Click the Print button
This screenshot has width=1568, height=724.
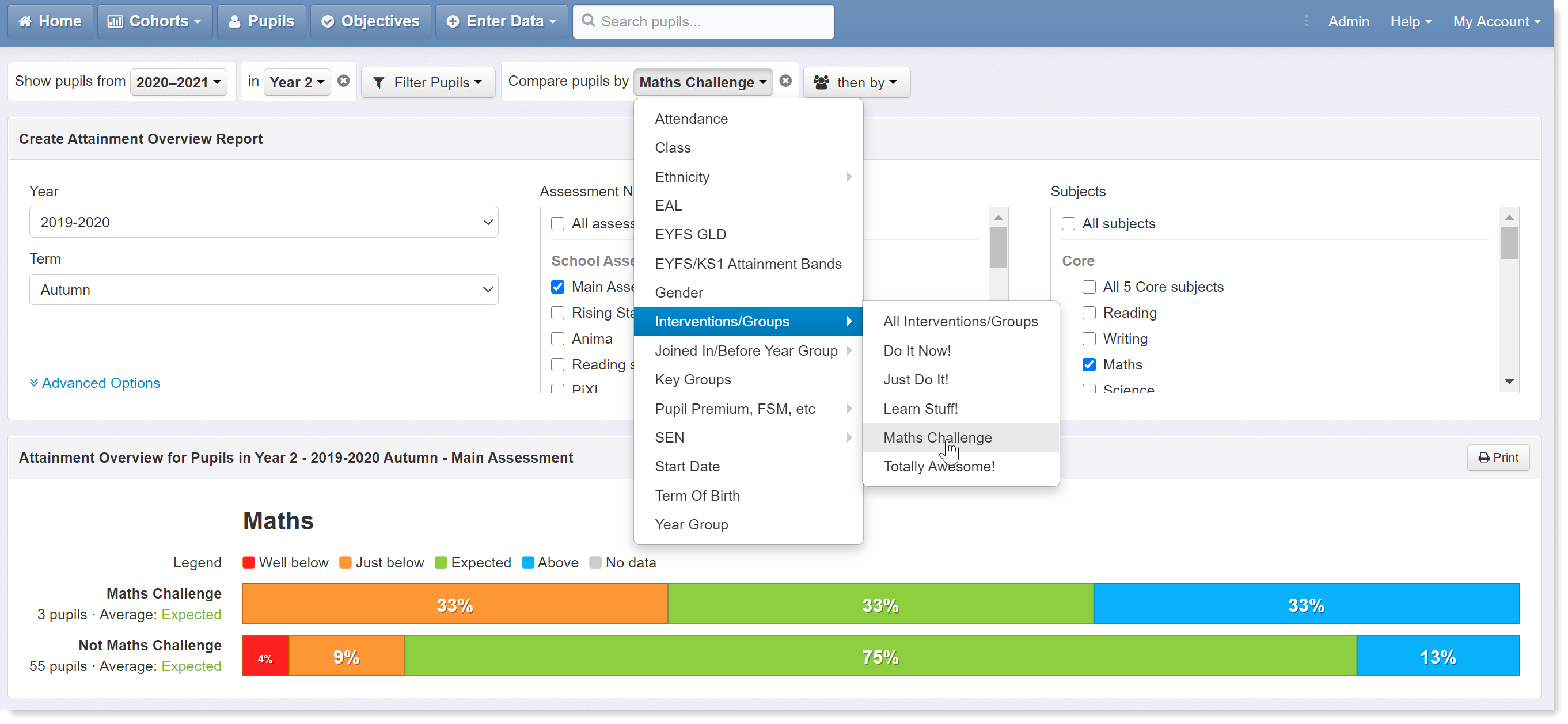pyautogui.click(x=1498, y=458)
